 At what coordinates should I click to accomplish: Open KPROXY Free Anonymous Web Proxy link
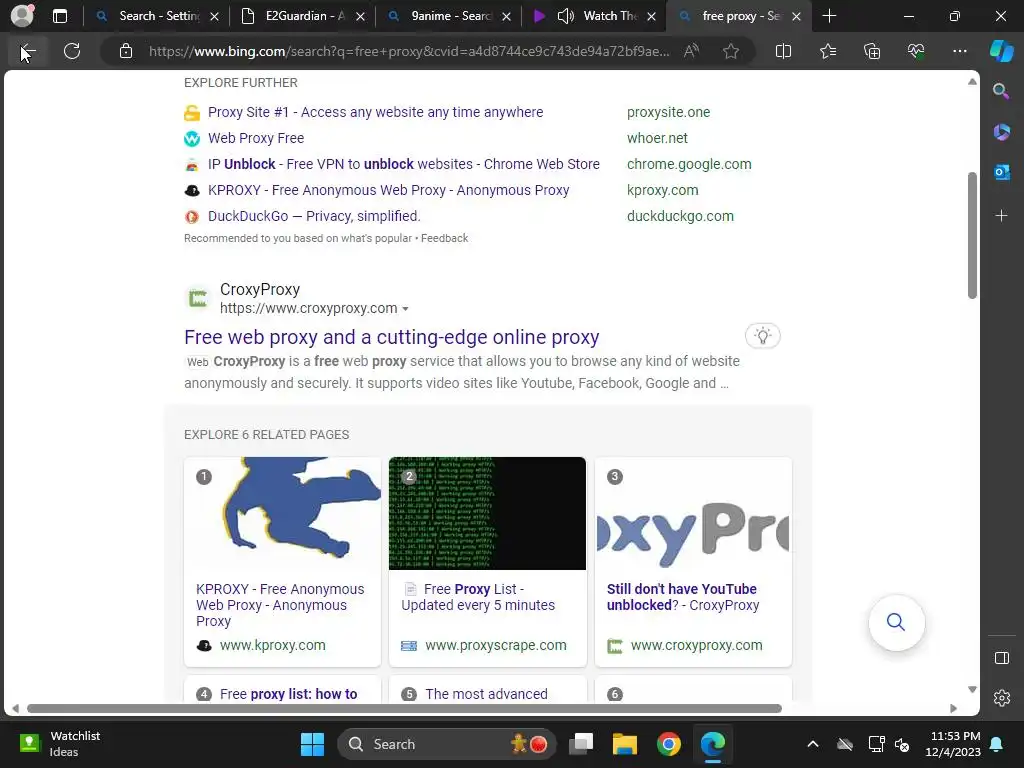389,191
